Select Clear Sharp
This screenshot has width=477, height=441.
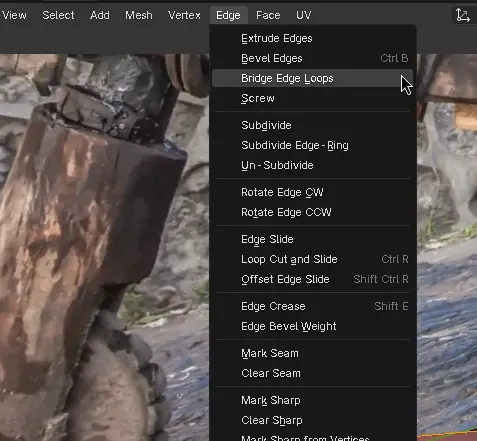pyautogui.click(x=312, y=420)
